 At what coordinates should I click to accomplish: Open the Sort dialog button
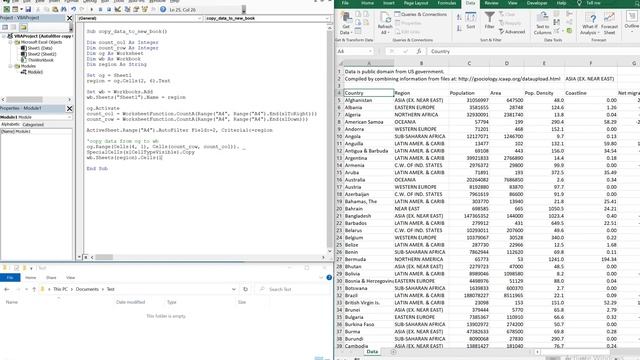pyautogui.click(x=471, y=20)
